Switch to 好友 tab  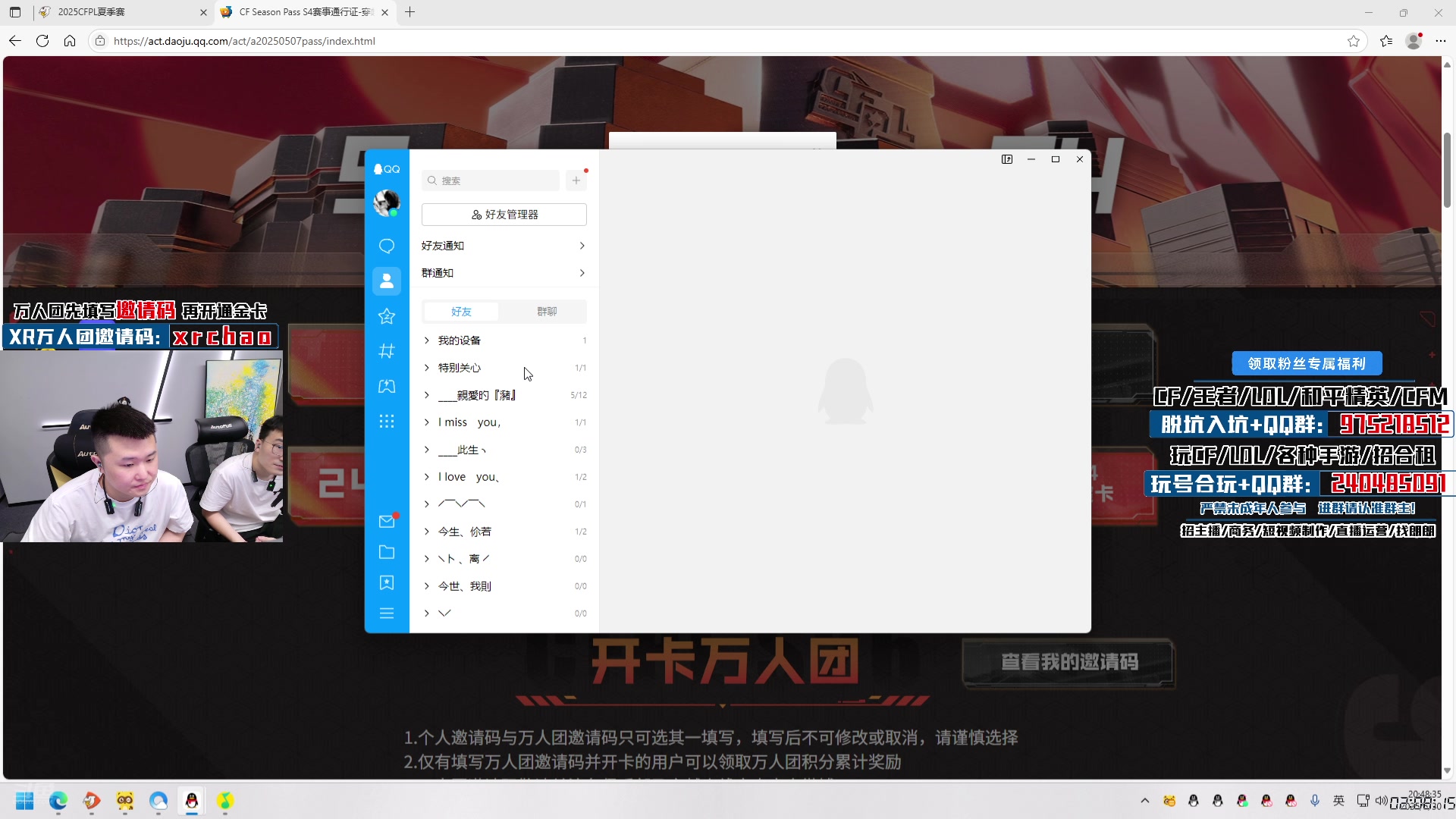tap(461, 312)
